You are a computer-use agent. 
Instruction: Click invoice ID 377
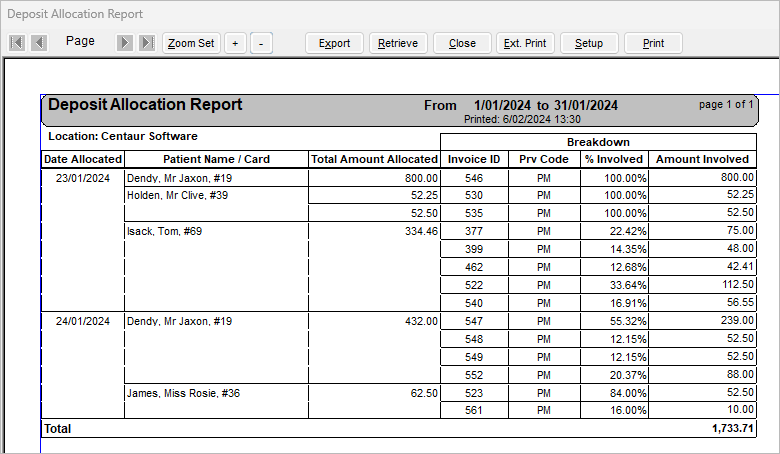click(474, 231)
